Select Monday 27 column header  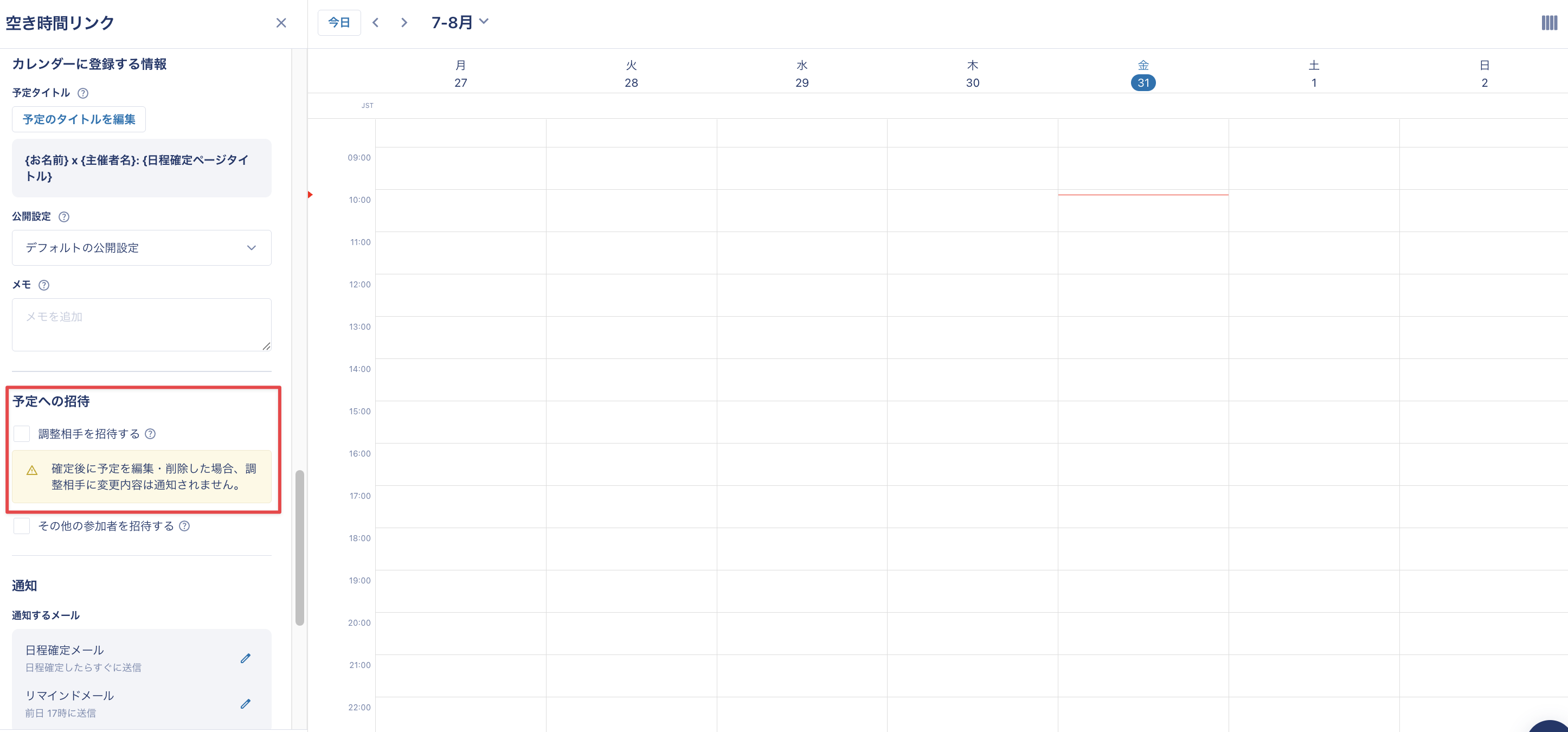pos(461,74)
